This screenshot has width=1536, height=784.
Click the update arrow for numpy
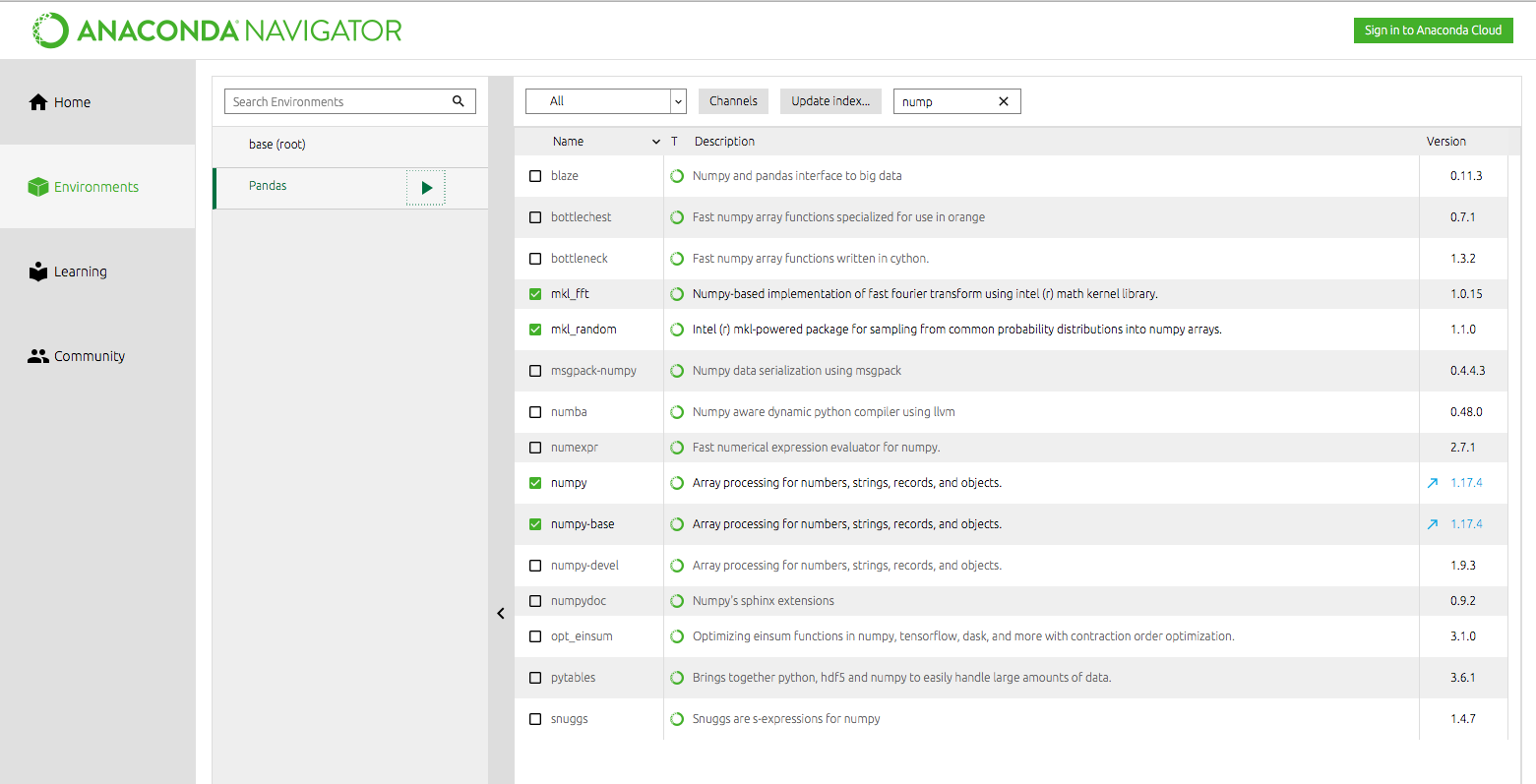(x=1433, y=483)
